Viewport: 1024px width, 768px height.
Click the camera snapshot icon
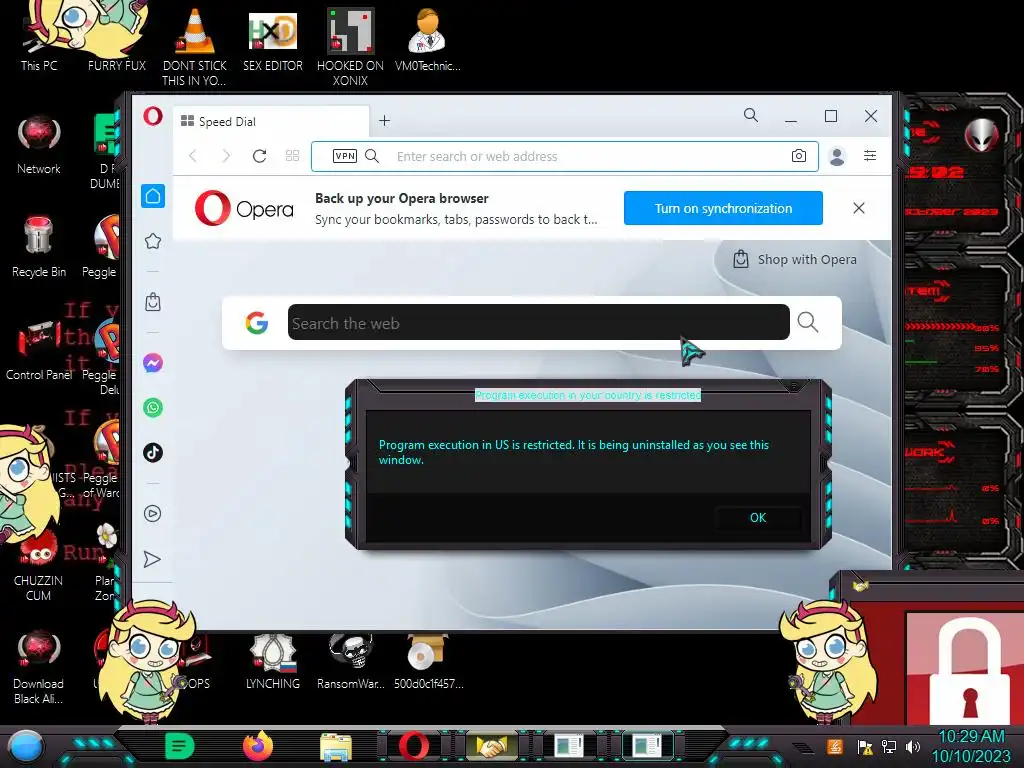tap(799, 156)
